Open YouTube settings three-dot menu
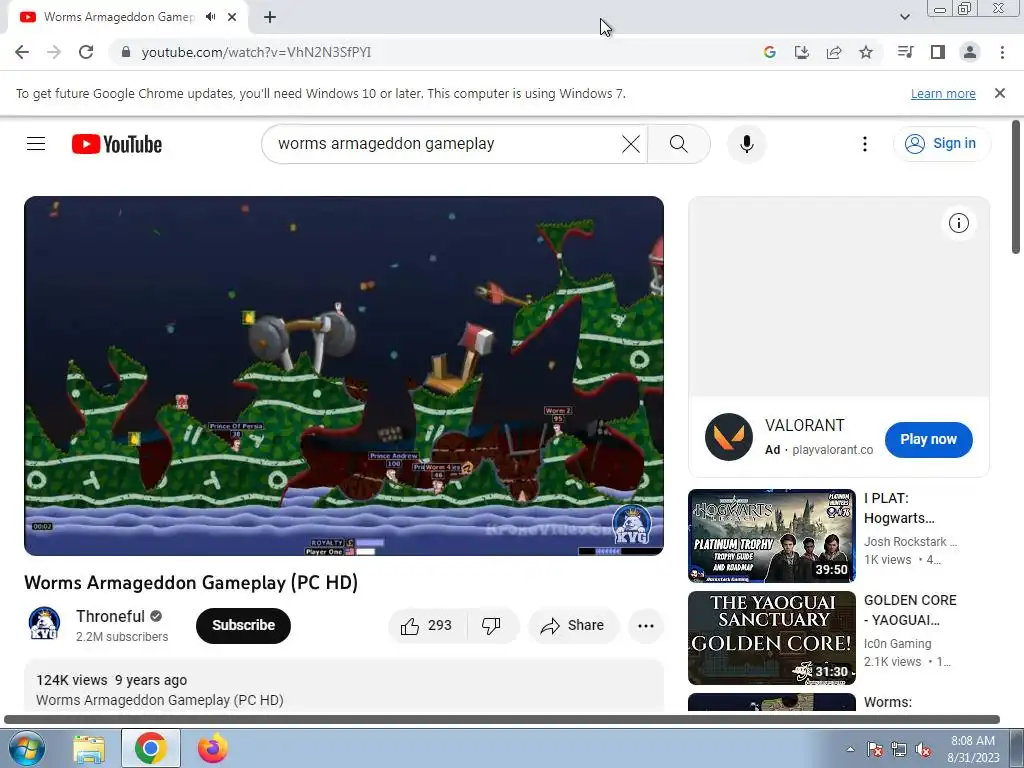Image resolution: width=1024 pixels, height=768 pixels. [x=865, y=144]
